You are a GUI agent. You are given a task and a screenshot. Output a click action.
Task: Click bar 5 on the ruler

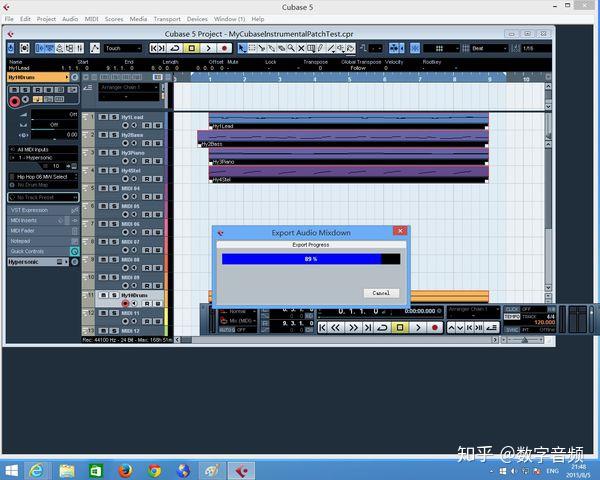pyautogui.click(x=349, y=79)
